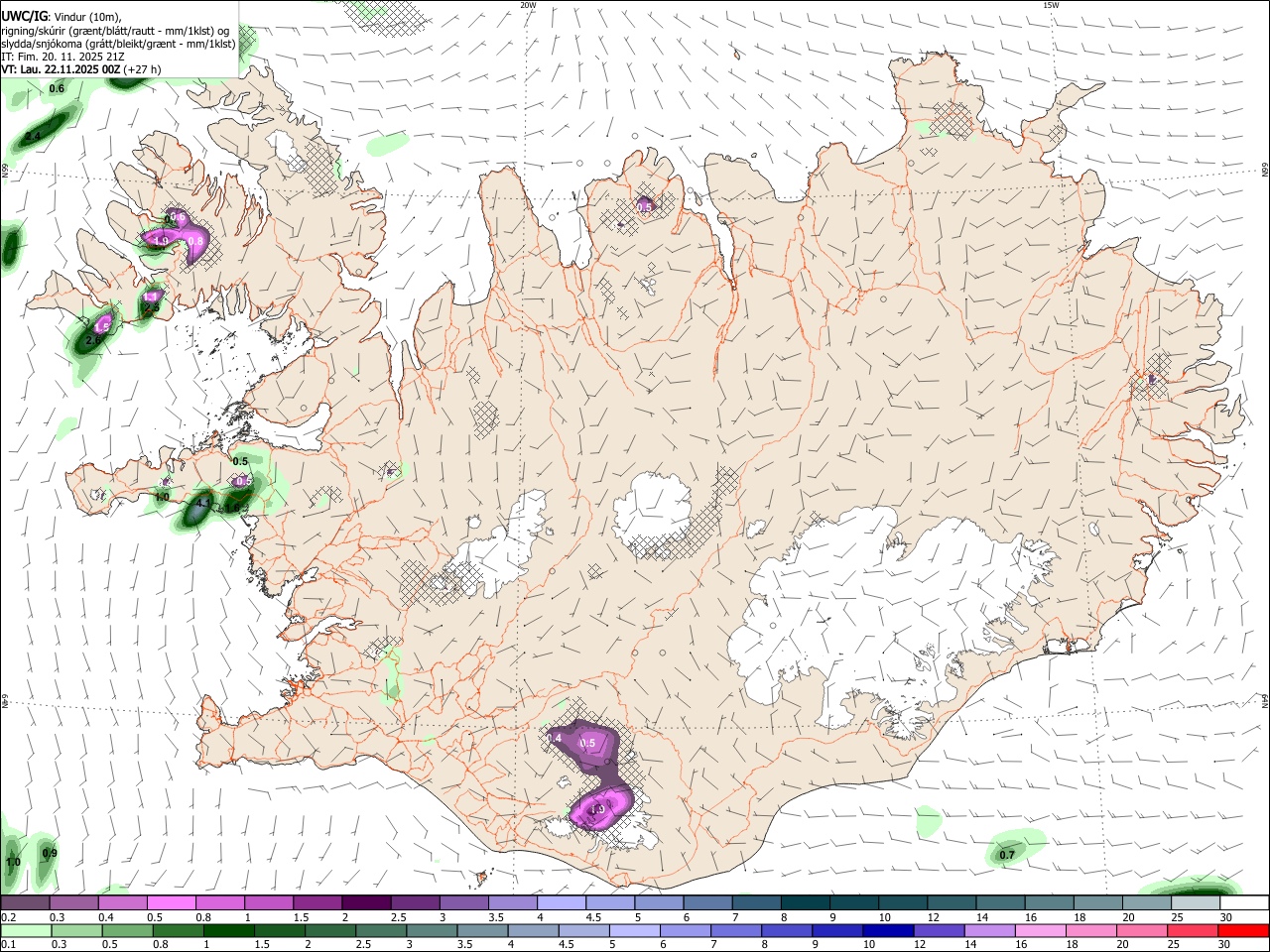
Task: Click the 2.6 rainfall value on the map
Action: tap(93, 340)
